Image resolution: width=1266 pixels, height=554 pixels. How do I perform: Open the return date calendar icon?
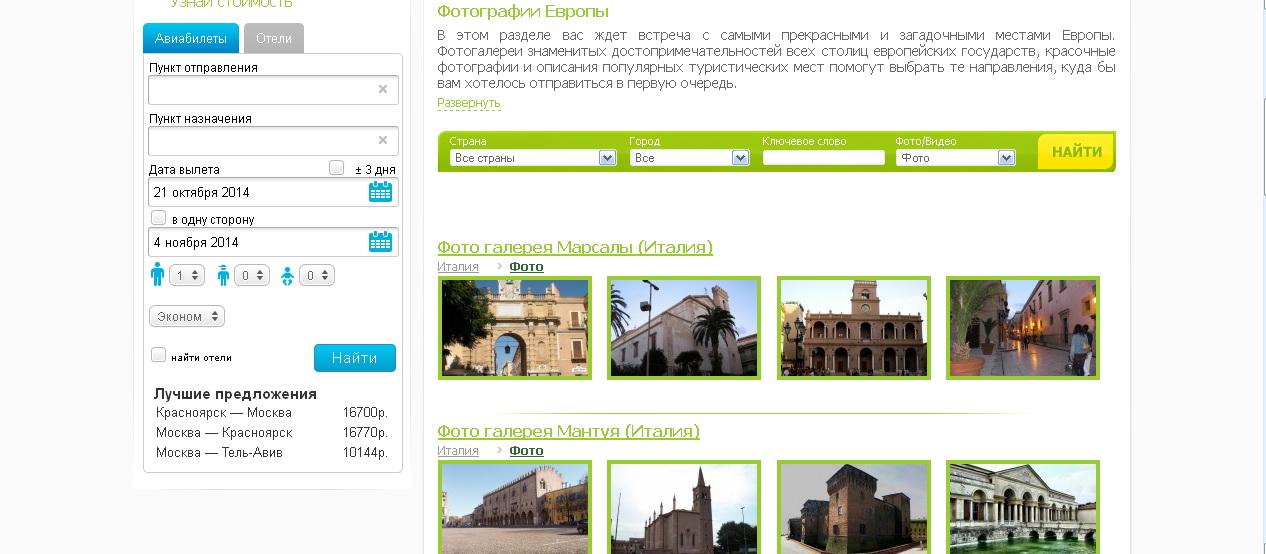[380, 241]
